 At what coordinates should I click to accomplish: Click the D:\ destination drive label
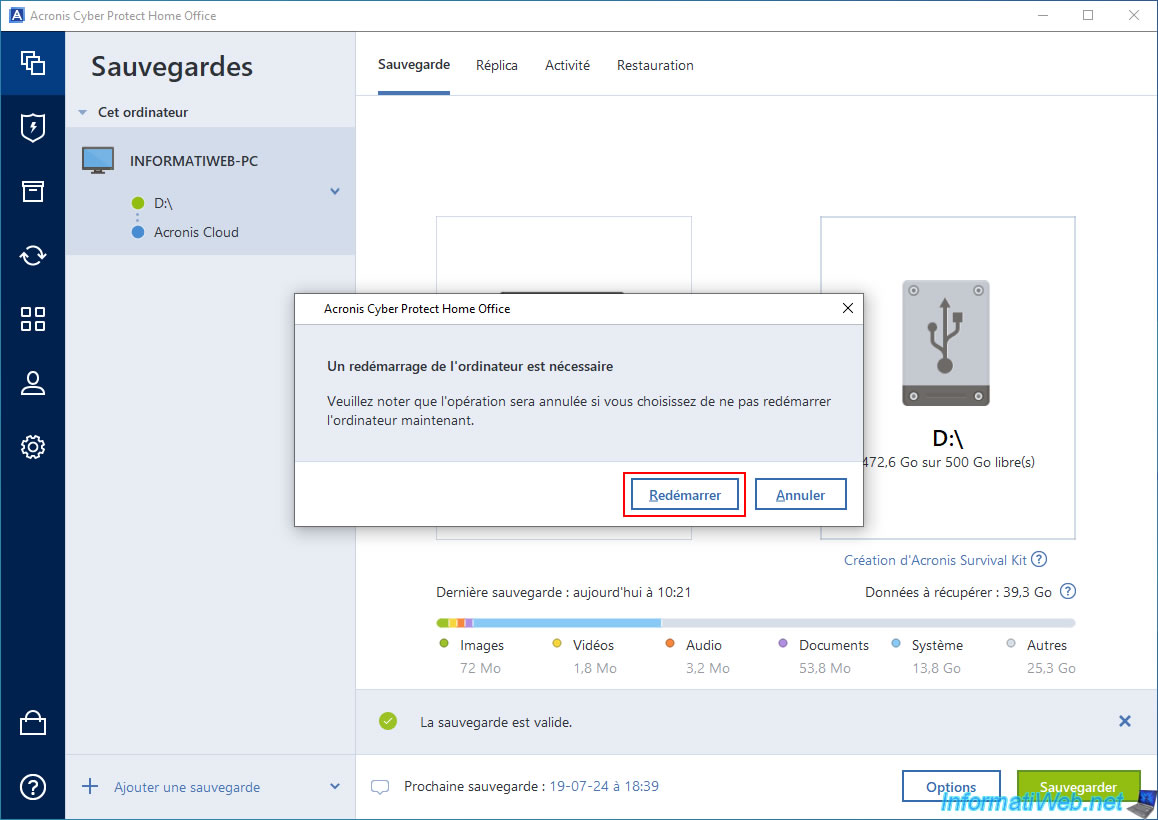[948, 439]
